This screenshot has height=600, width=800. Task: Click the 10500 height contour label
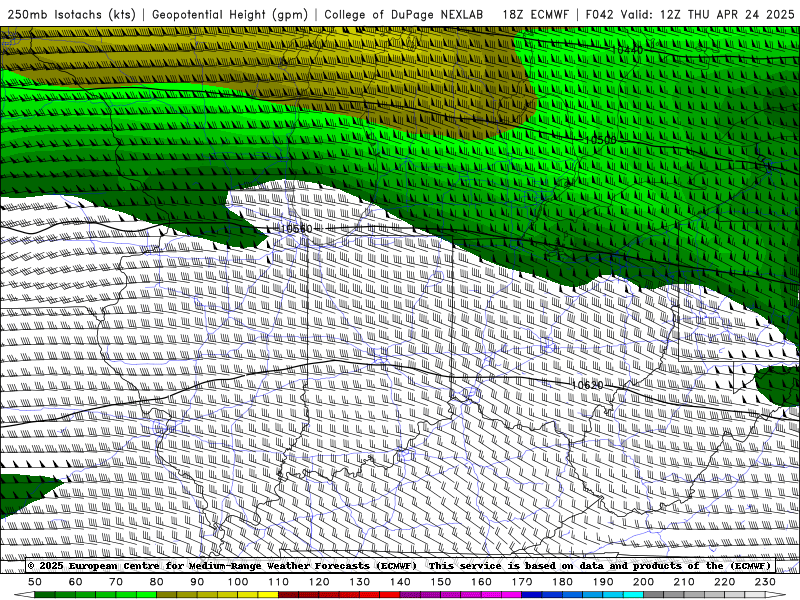pyautogui.click(x=601, y=140)
